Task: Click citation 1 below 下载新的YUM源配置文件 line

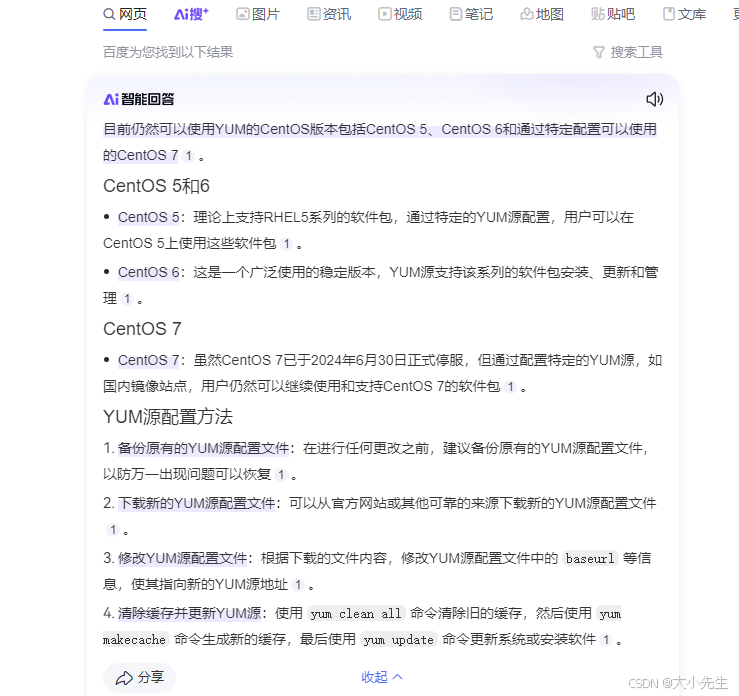Action: (x=113, y=530)
